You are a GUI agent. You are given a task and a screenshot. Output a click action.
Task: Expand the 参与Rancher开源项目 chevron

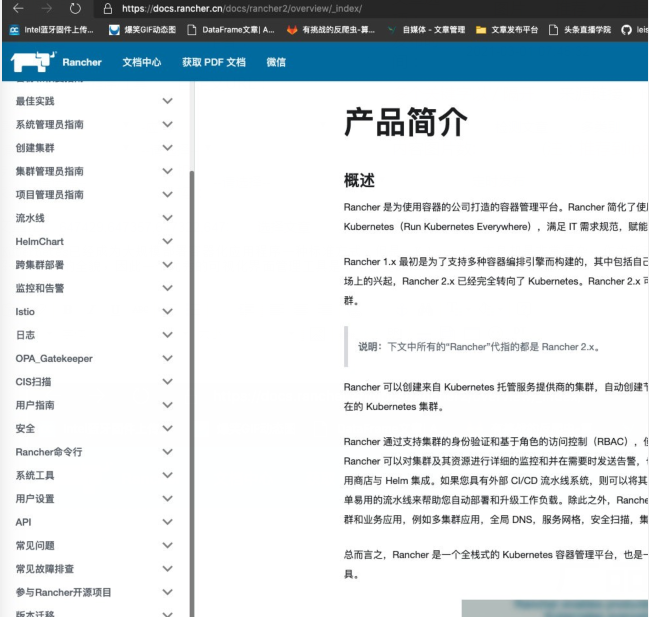pyautogui.click(x=167, y=592)
